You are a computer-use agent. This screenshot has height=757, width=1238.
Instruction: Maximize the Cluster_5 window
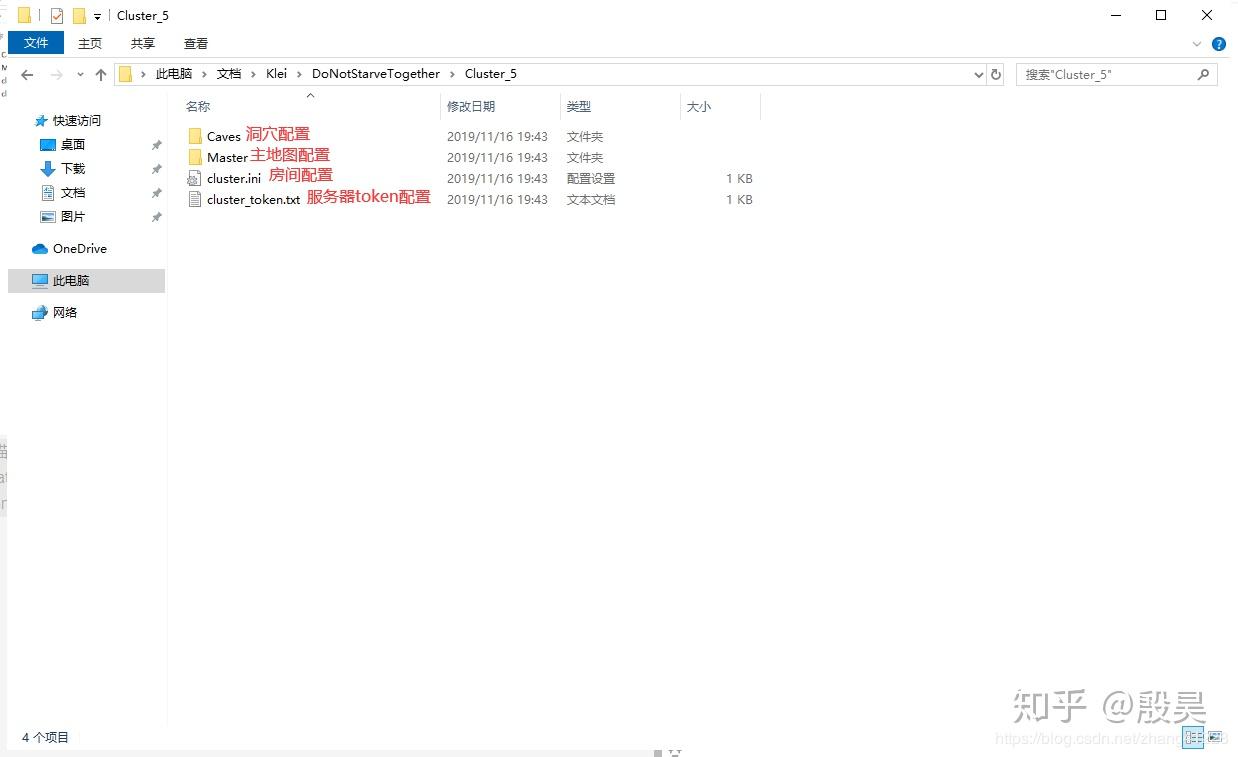(x=1161, y=15)
